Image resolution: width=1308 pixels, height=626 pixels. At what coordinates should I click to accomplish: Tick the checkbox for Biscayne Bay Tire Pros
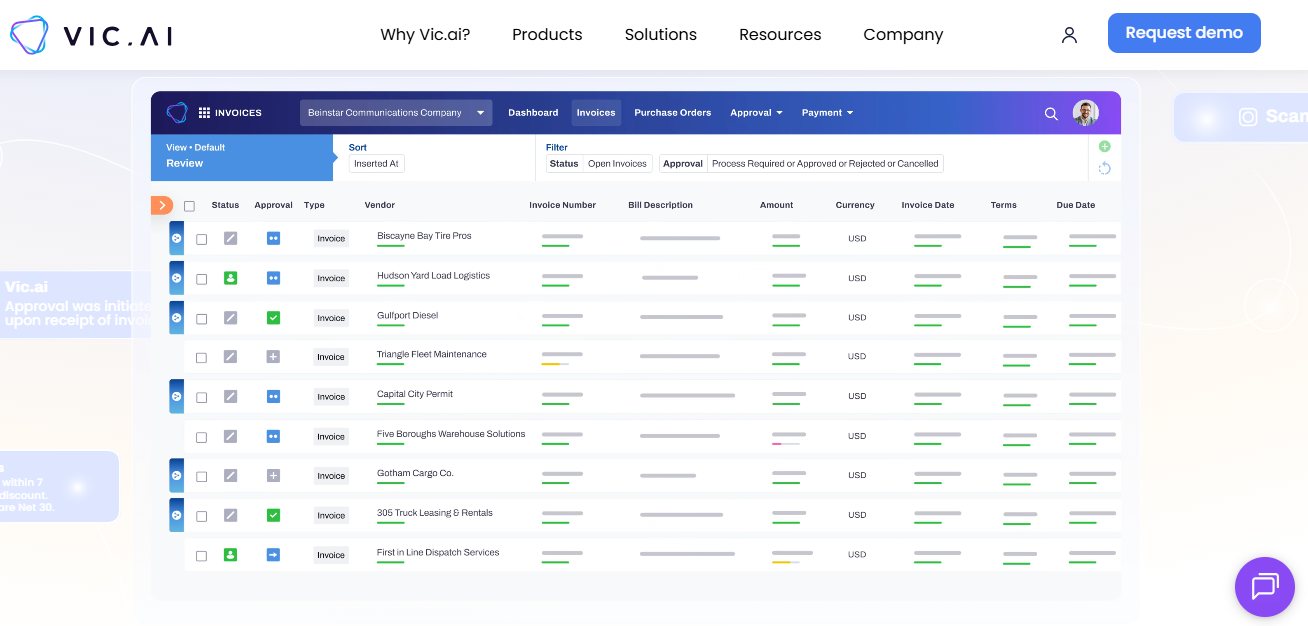point(201,239)
